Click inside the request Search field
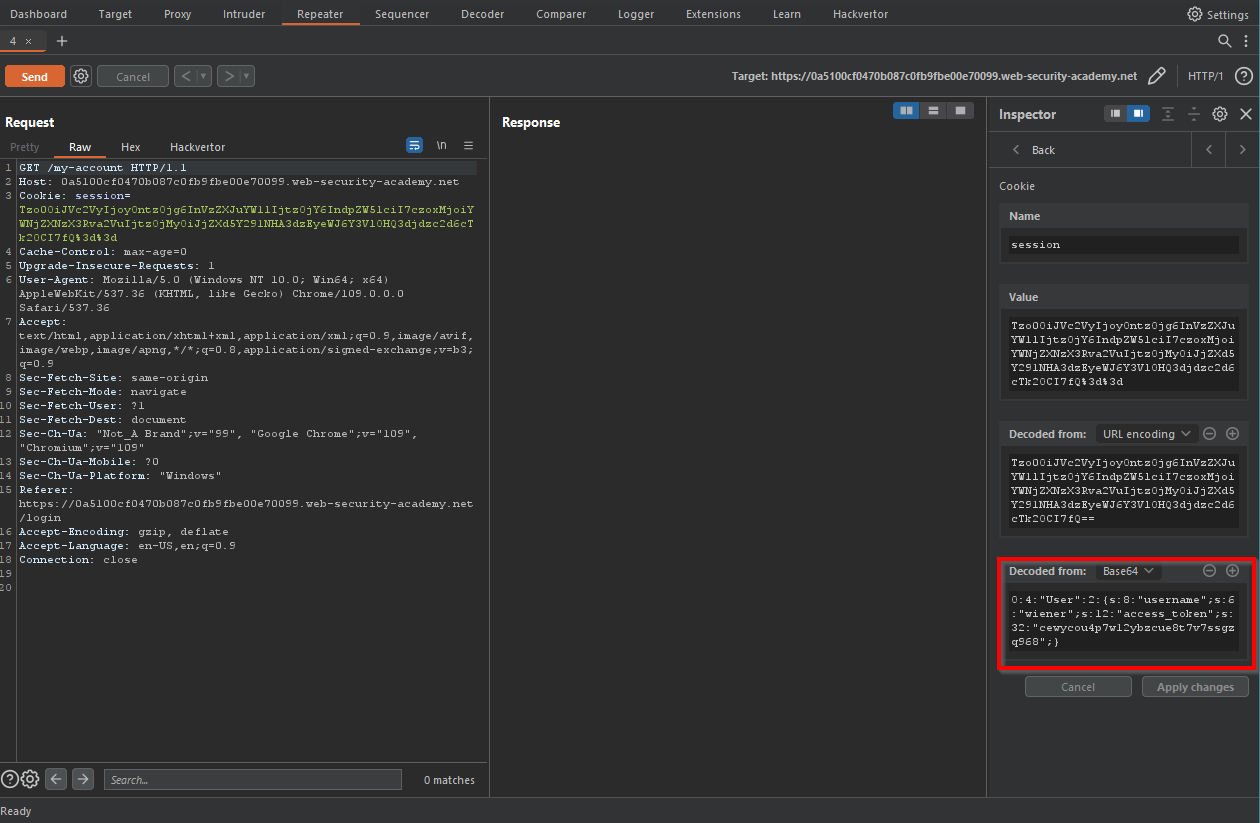This screenshot has width=1260, height=823. [252, 780]
